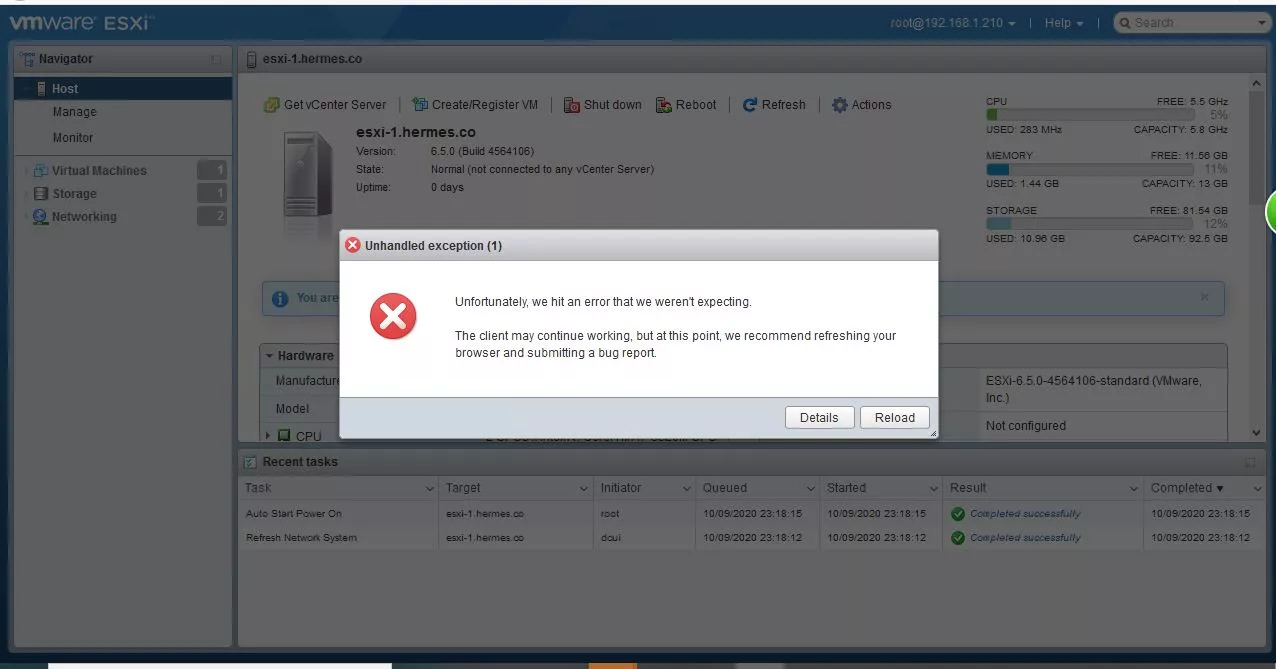Open the Target column dropdown arrow
1276x669 pixels.
tap(584, 489)
